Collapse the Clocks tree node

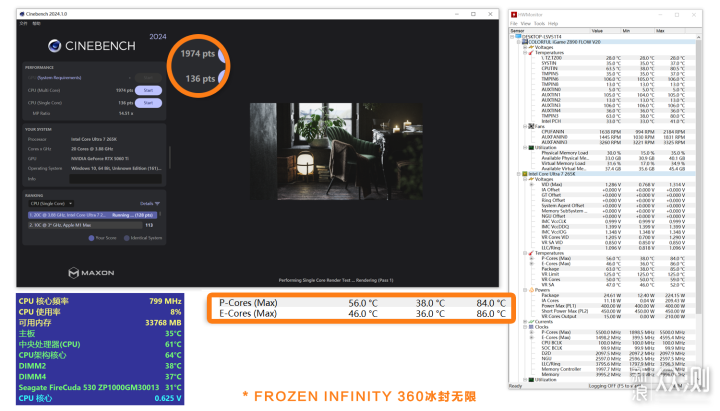(x=525, y=327)
